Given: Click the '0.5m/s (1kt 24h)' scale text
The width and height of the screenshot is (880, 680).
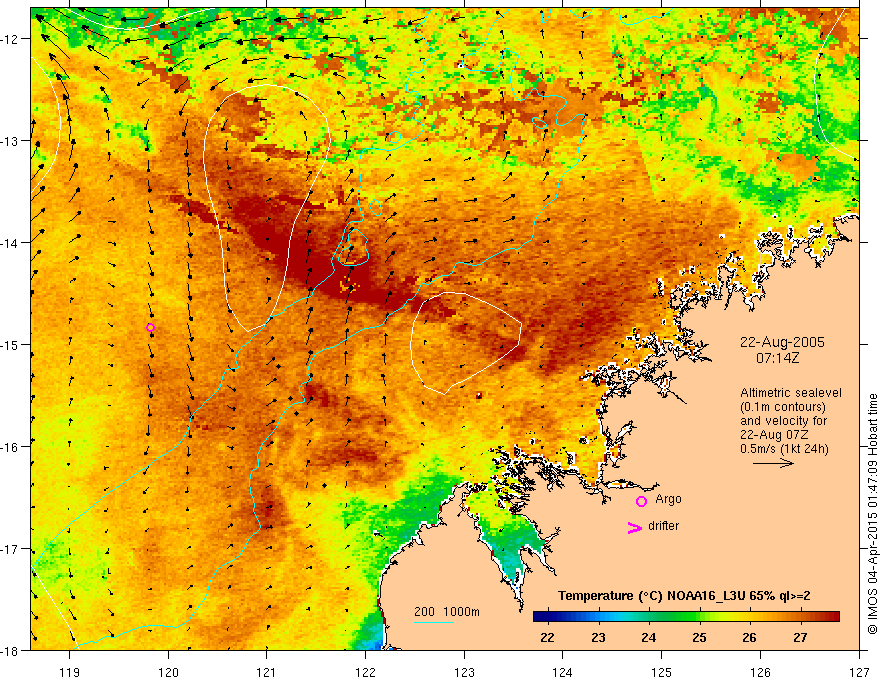Looking at the screenshot, I should point(784,449).
